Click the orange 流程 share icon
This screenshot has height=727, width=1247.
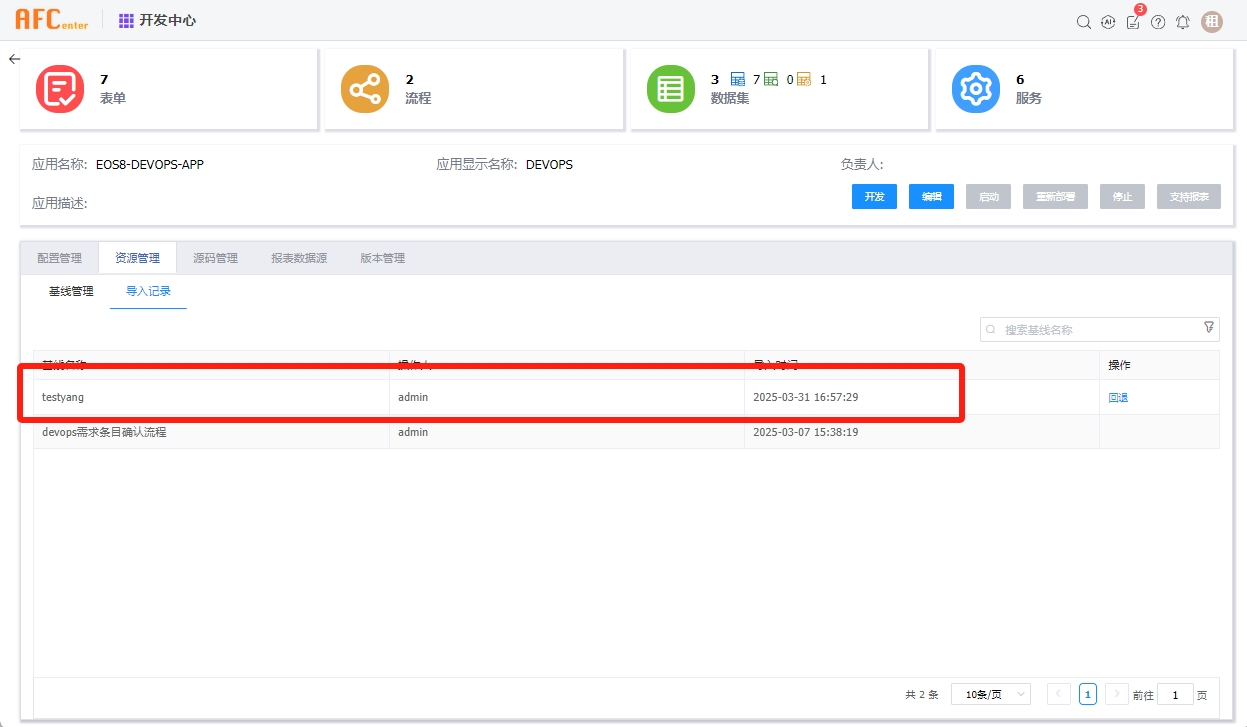coord(365,89)
